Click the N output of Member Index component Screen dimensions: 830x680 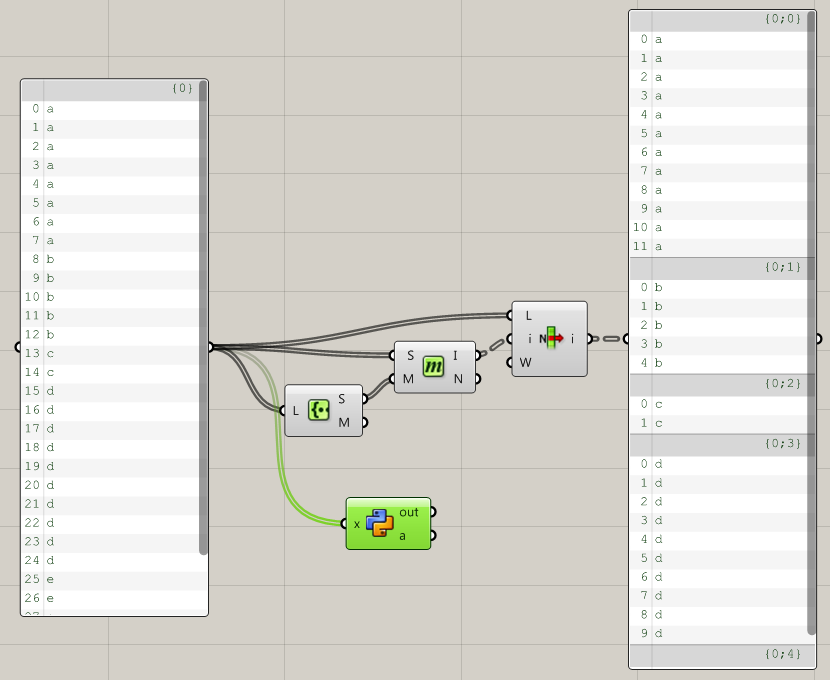tap(458, 379)
